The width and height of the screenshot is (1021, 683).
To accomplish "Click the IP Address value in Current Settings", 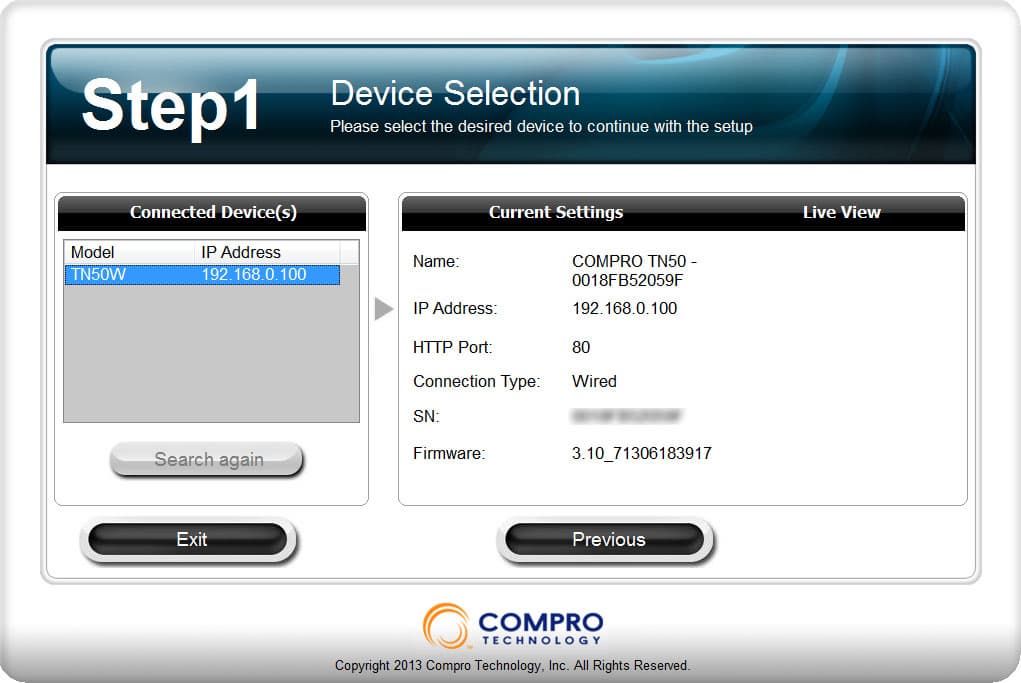I will pyautogui.click(x=624, y=308).
